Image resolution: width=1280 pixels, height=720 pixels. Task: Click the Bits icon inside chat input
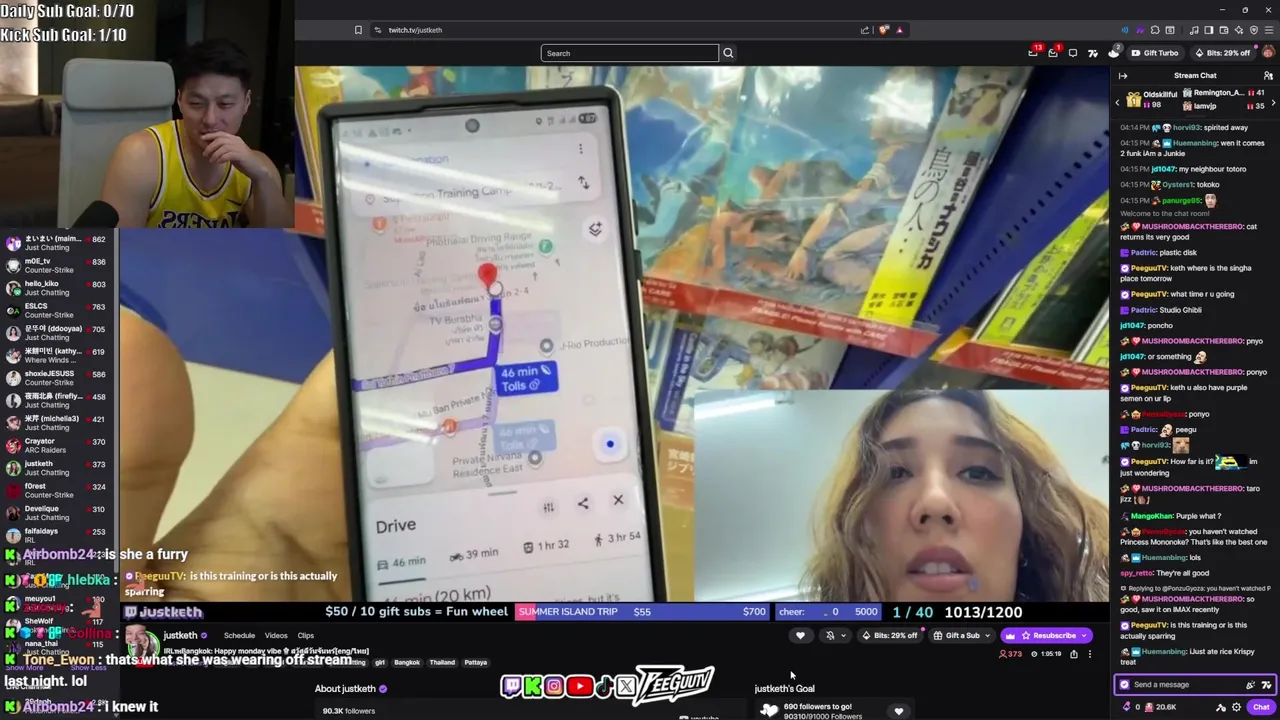point(1250,685)
